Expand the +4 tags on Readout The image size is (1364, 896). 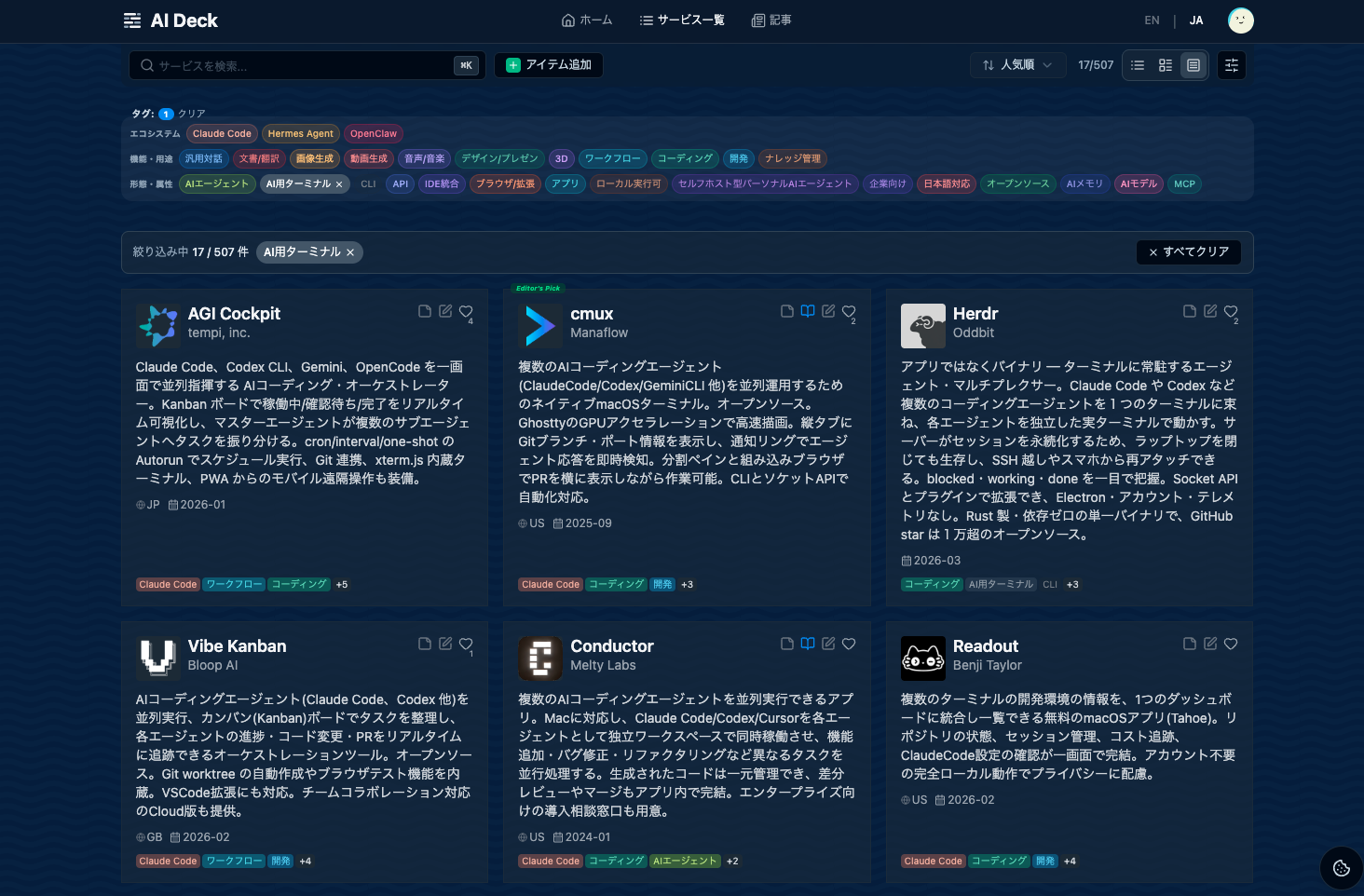pyautogui.click(x=1070, y=862)
